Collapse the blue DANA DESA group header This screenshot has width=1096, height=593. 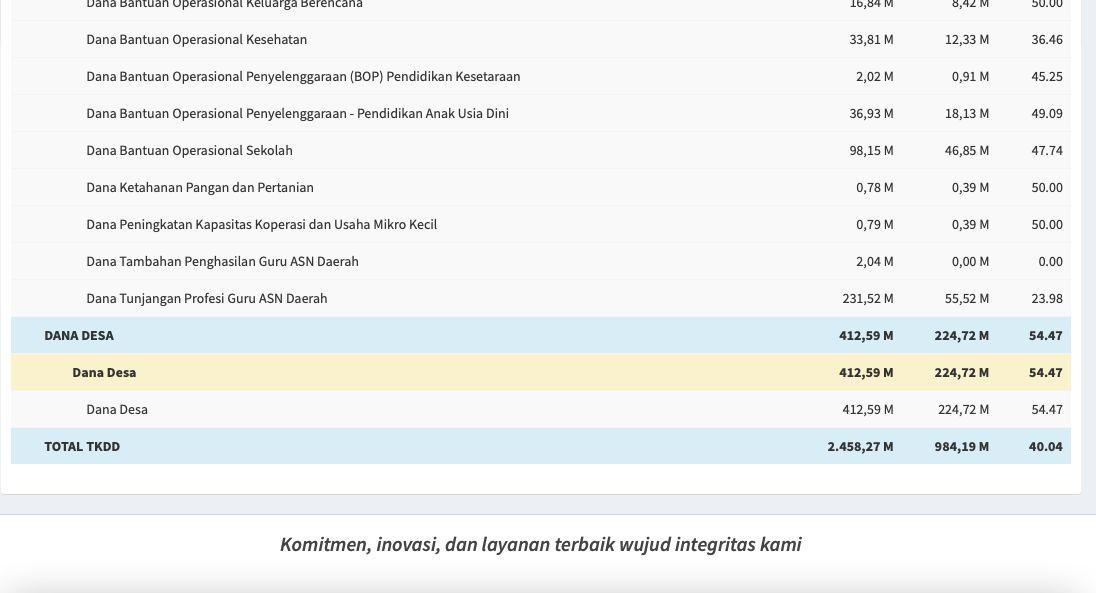79,336
